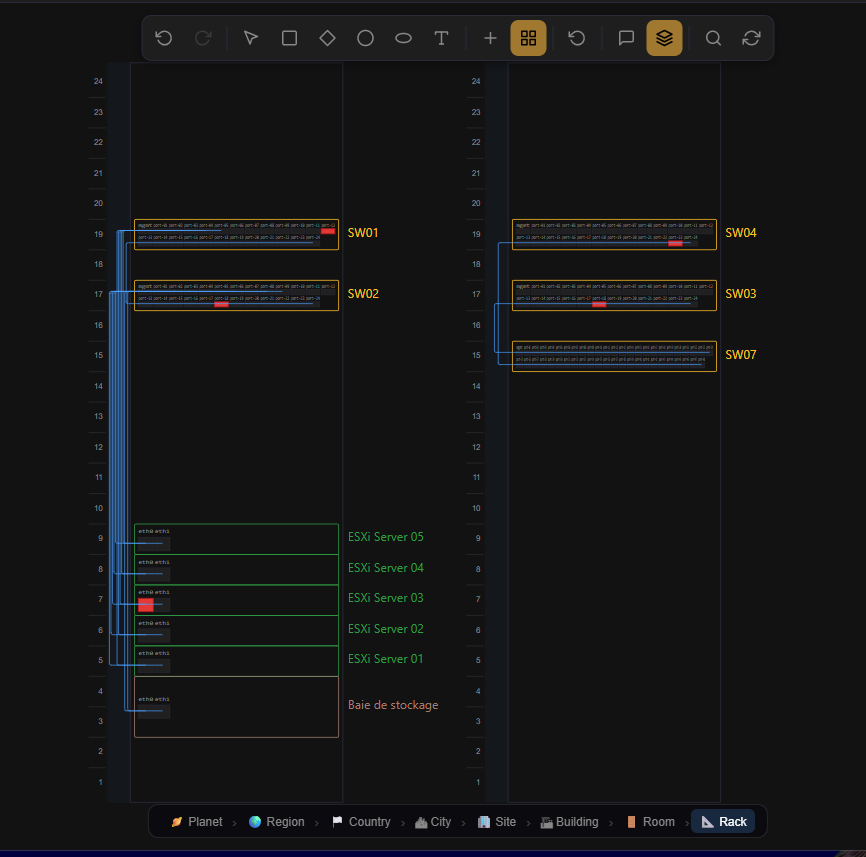Screen dimensions: 866x857
Task: Click the ESXi Server 04 label
Action: 386,568
